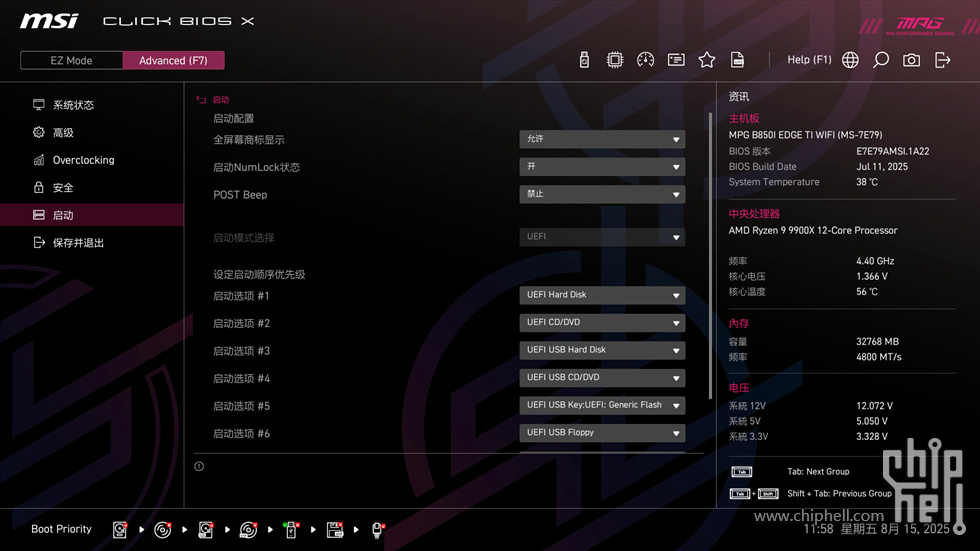
Task: Click the greyed 启动模式选择 UEFI dropdown
Action: coord(602,237)
